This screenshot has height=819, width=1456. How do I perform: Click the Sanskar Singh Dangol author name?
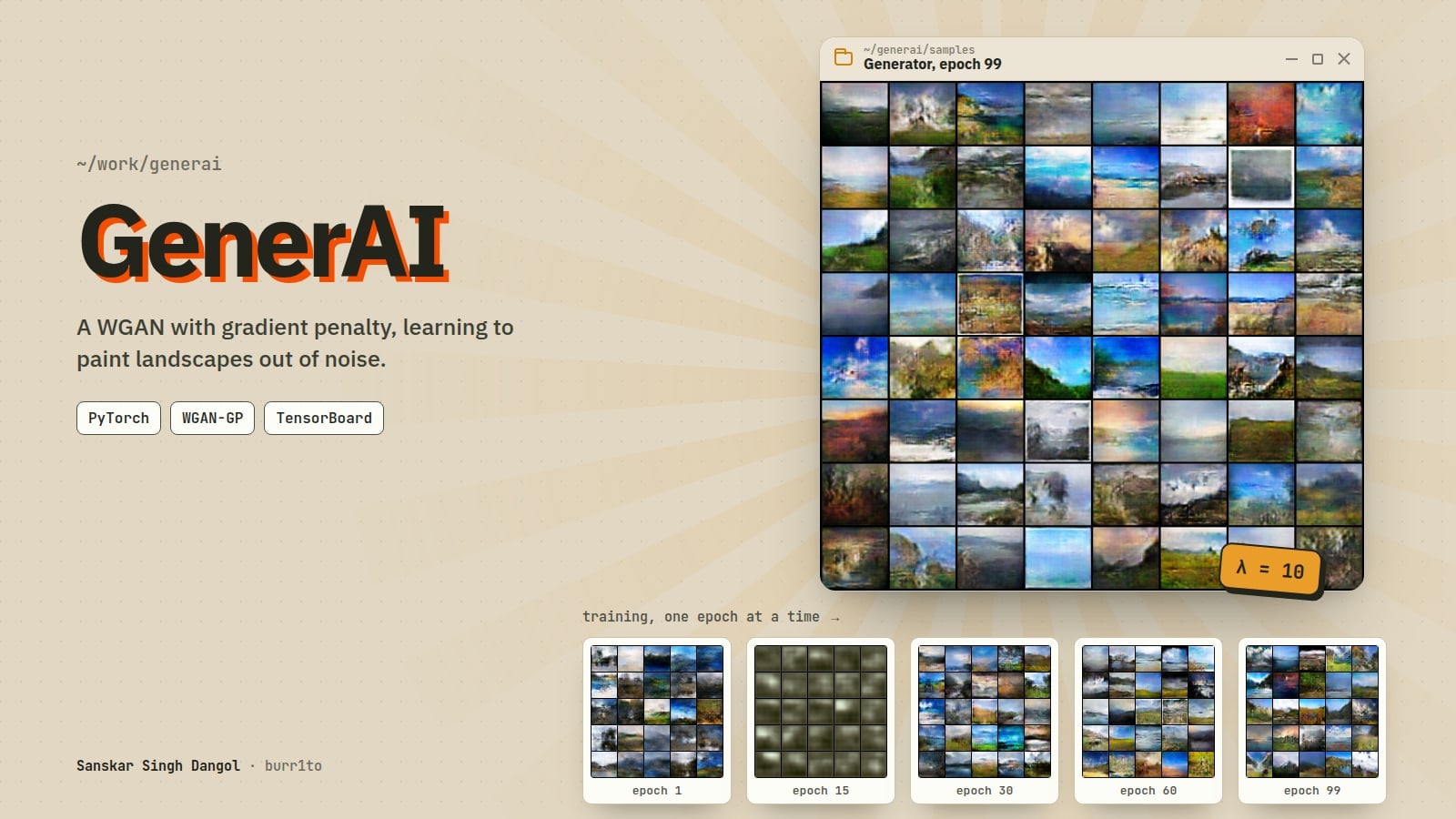click(158, 765)
